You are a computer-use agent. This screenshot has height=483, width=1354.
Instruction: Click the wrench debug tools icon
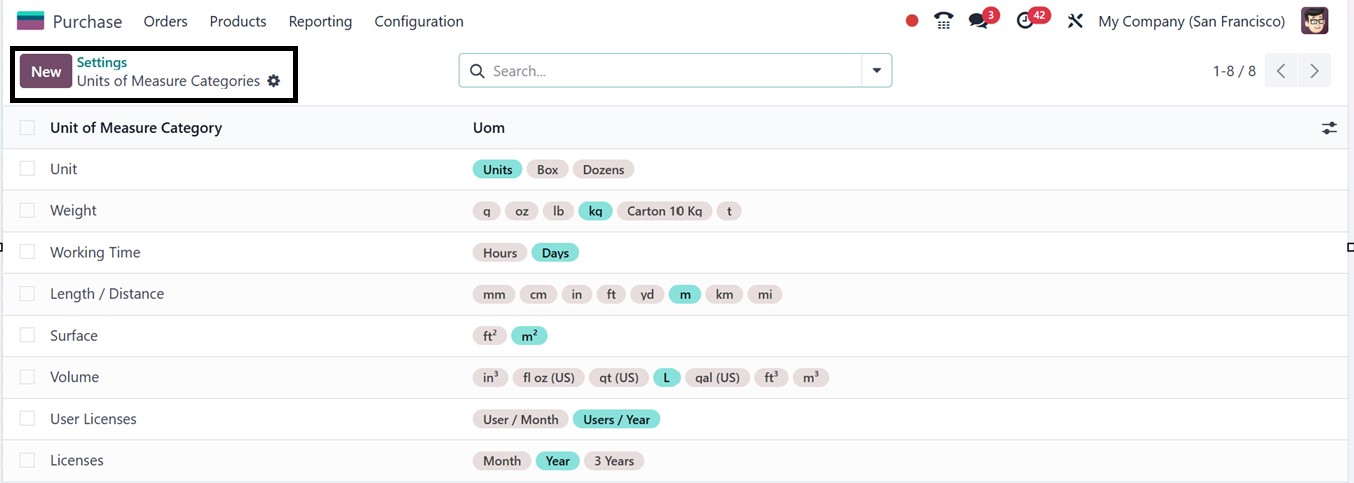[x=1075, y=21]
